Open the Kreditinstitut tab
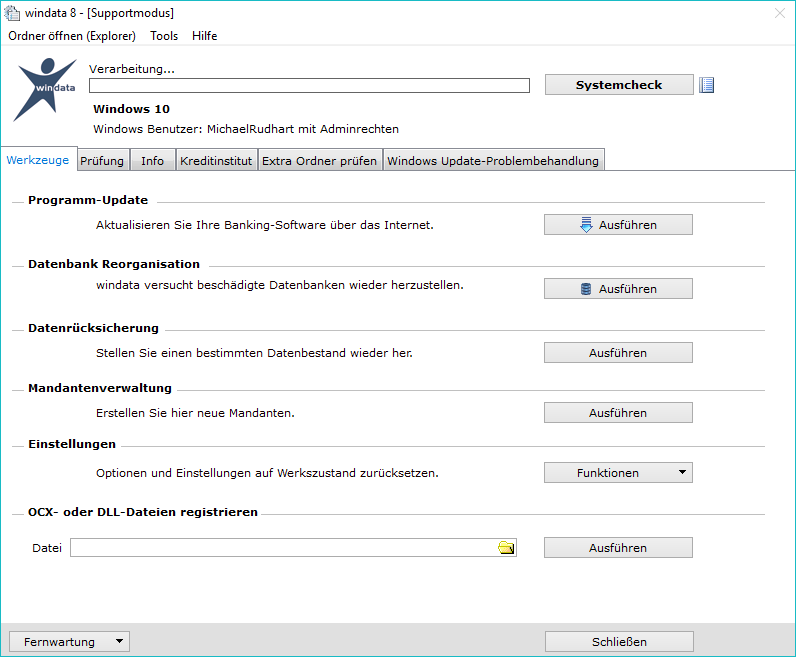 click(216, 160)
